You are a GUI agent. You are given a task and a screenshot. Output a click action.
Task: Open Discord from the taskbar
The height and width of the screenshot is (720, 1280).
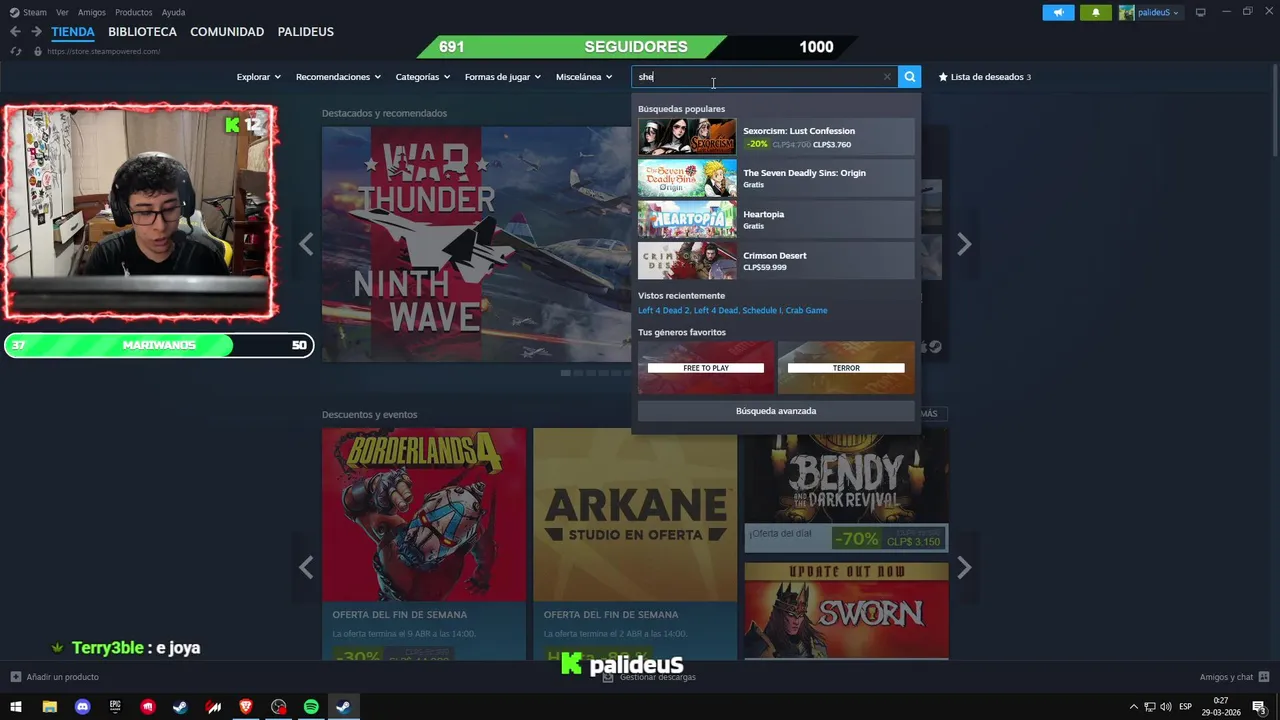click(82, 707)
